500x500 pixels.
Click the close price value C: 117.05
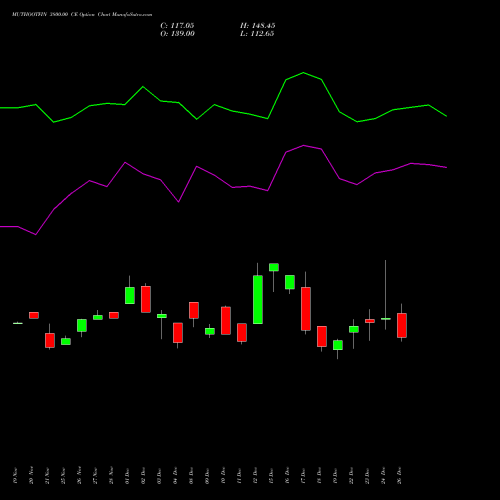coord(177,26)
